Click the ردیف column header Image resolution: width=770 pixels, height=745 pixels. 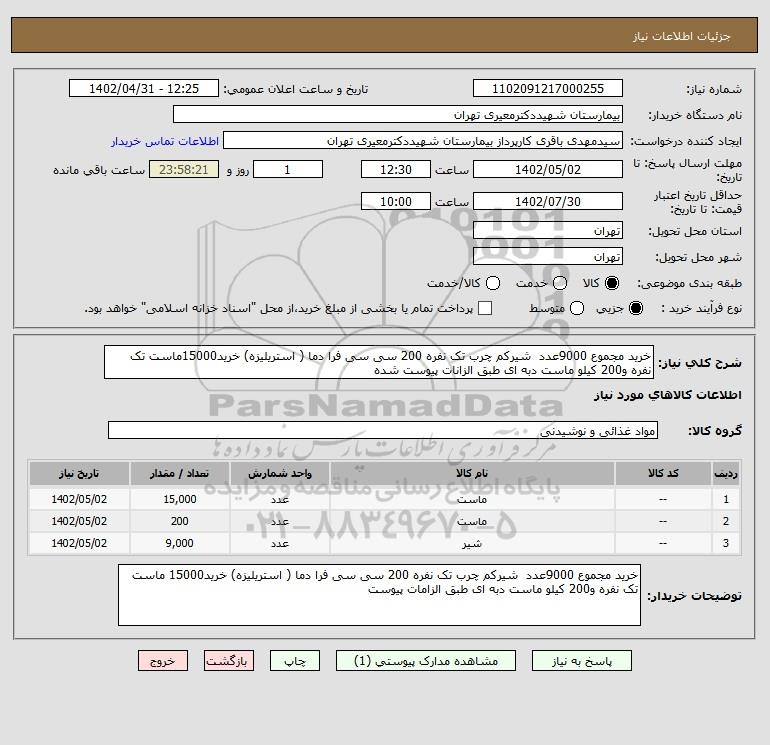726,473
